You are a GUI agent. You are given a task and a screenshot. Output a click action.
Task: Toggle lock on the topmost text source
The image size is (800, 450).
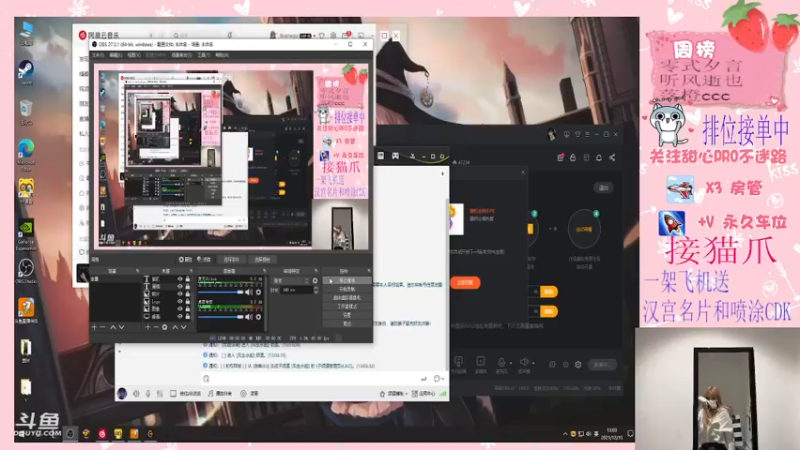pyautogui.click(x=188, y=279)
